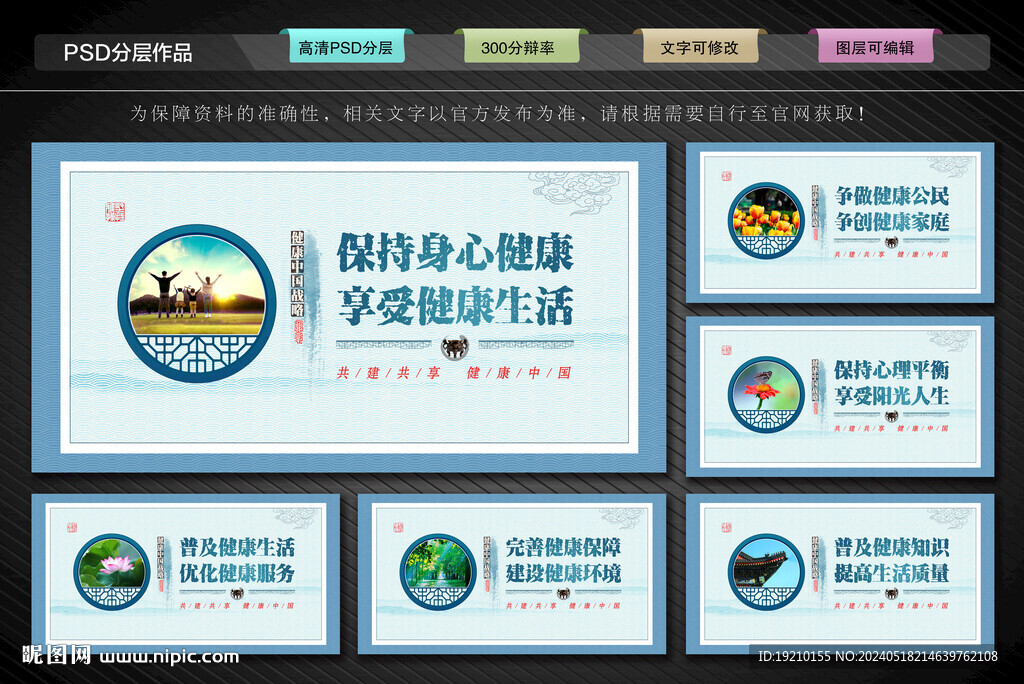Click the 提高生活质量 text line
Viewport: 1024px width, 684px height.
click(891, 573)
